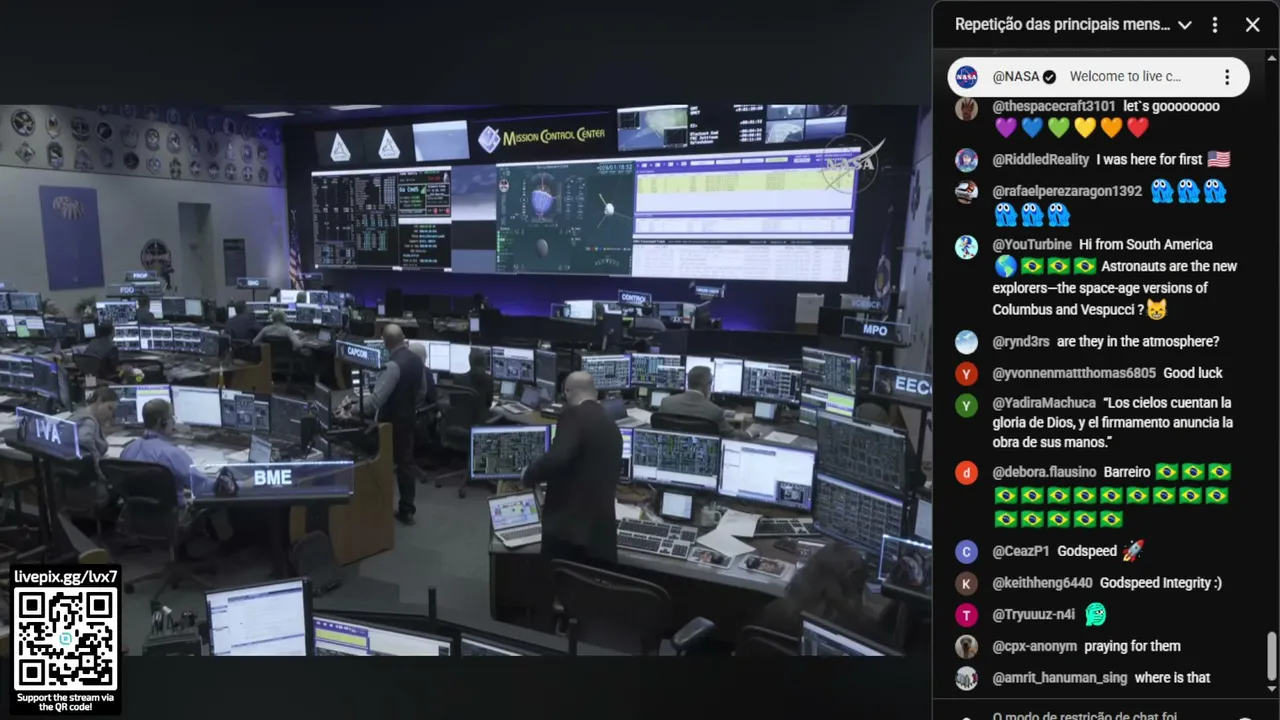The width and height of the screenshot is (1280, 720).
Task: Click the avatar next to RiddledReality
Action: (966, 160)
